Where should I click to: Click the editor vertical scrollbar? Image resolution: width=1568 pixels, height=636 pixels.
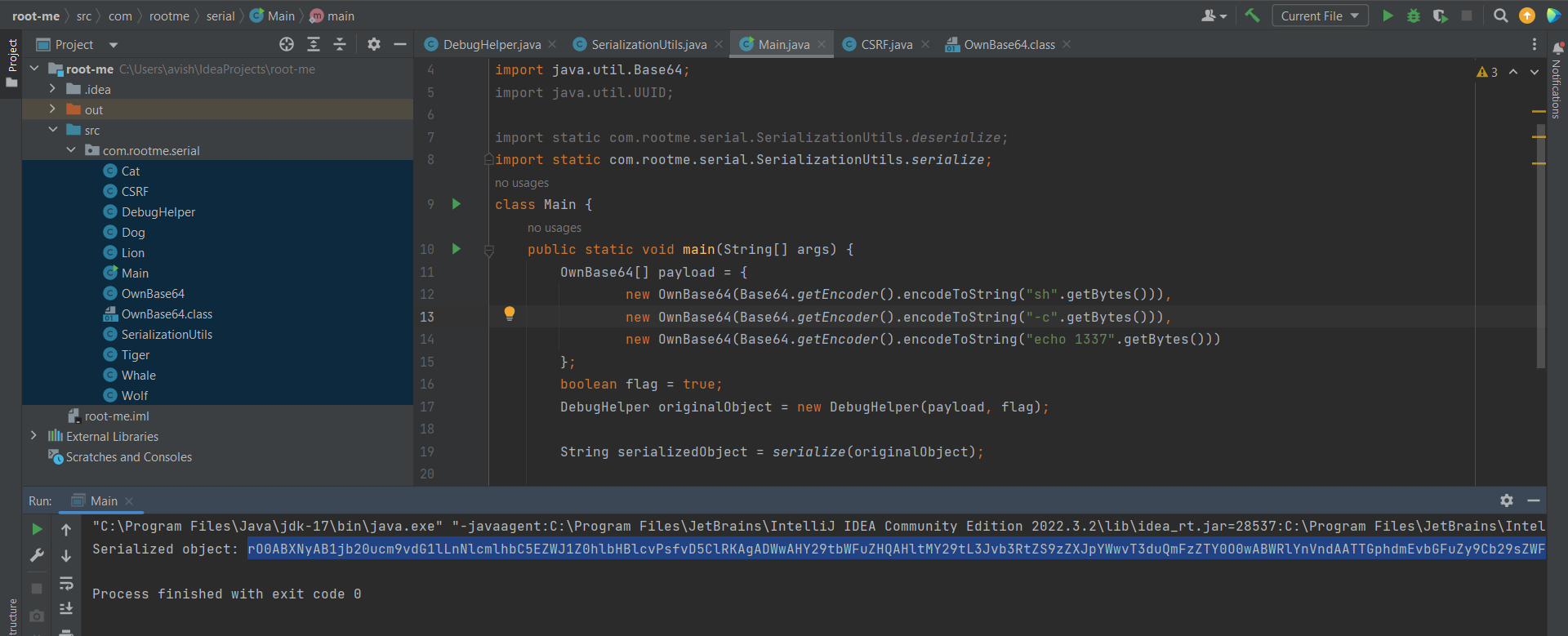click(1540, 245)
